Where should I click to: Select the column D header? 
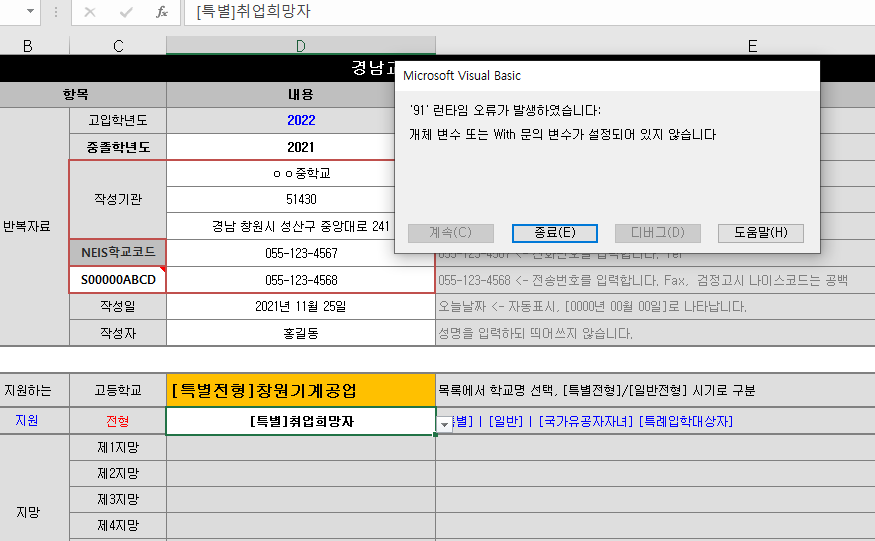(x=301, y=45)
